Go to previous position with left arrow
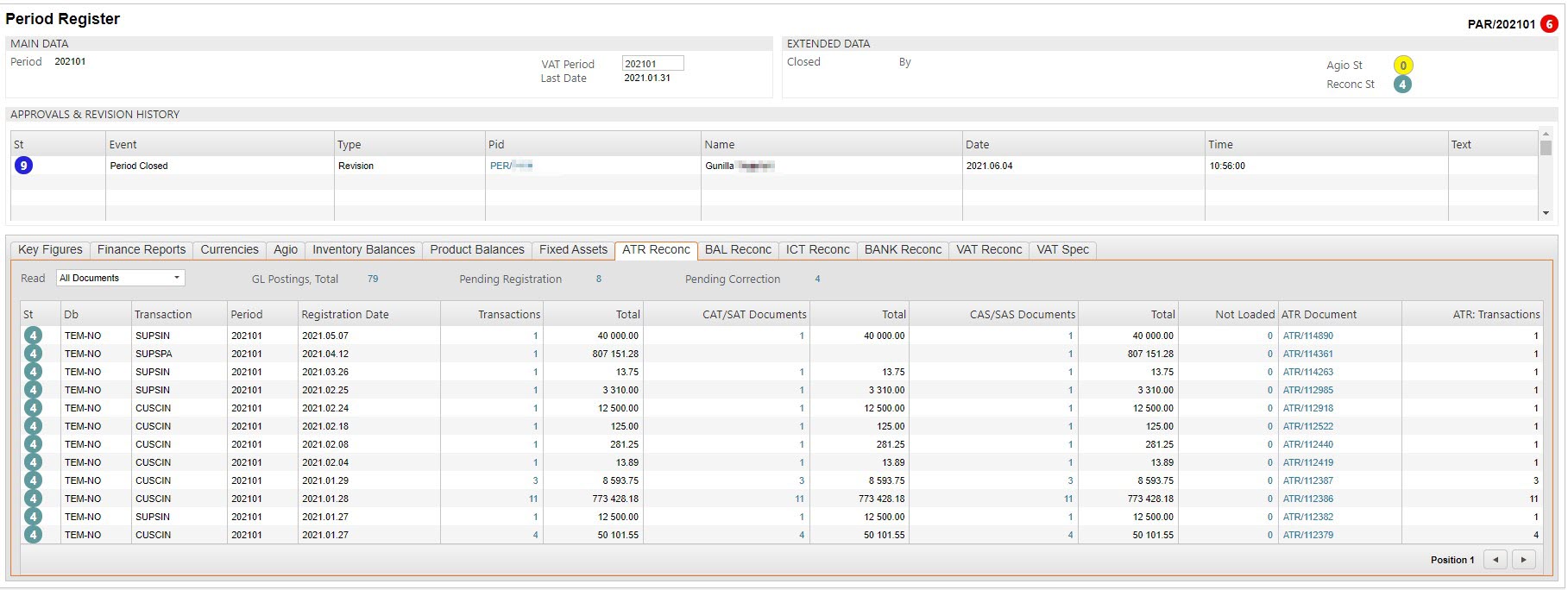This screenshot has height=590, width=1568. coord(1496,560)
